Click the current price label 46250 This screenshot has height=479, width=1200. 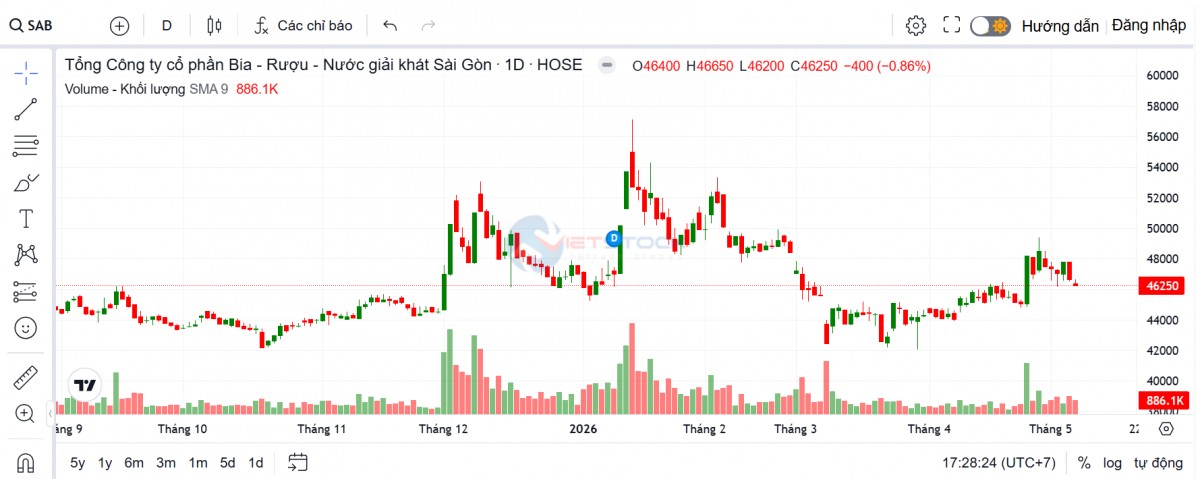[x=1163, y=286]
